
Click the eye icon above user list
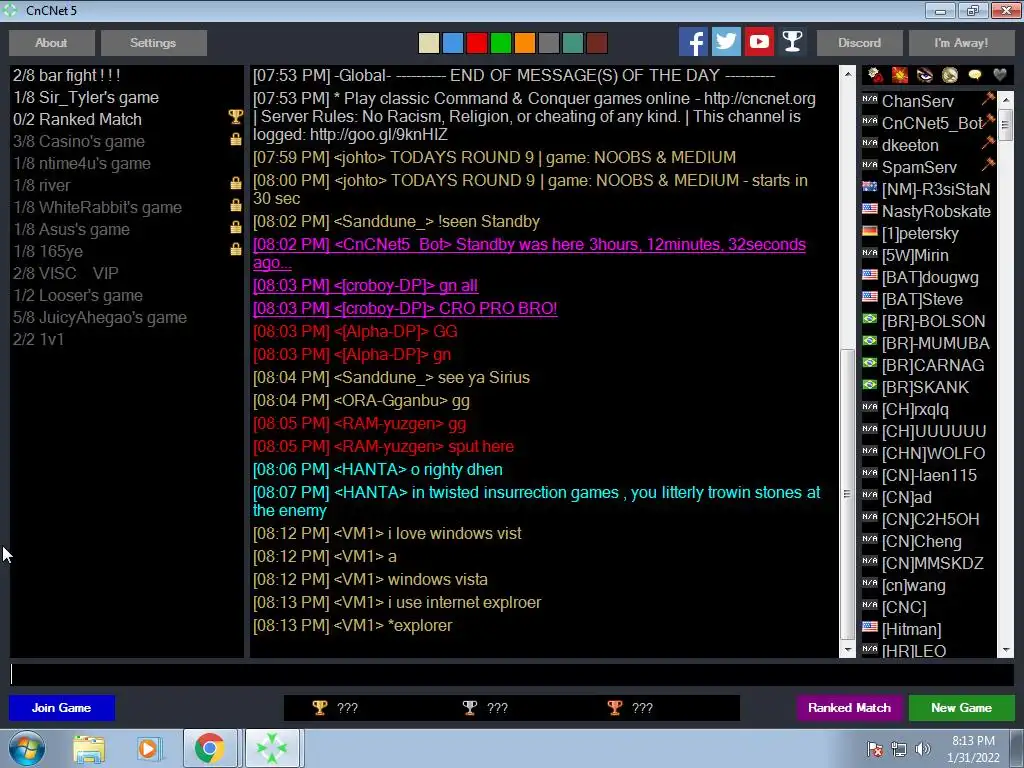pyautogui.click(x=925, y=75)
